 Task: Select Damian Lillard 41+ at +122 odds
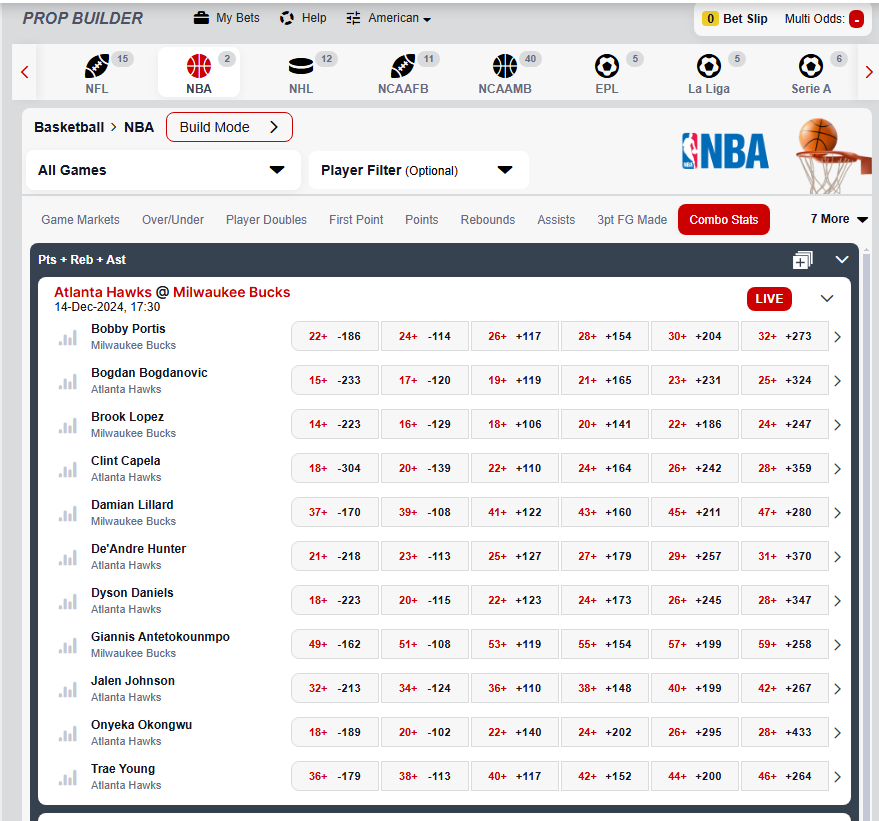tap(515, 512)
